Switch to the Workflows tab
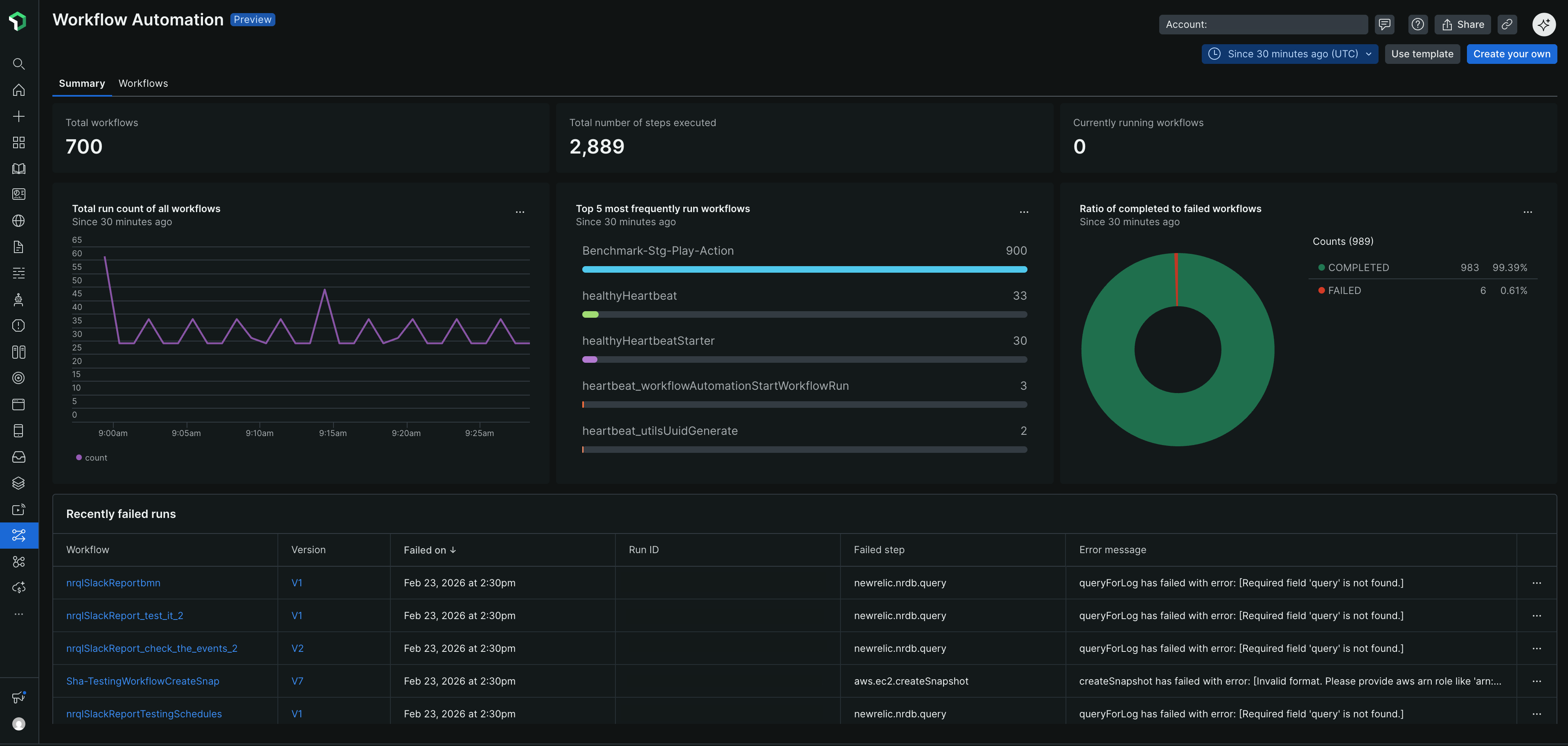This screenshot has width=1568, height=746. click(x=143, y=84)
